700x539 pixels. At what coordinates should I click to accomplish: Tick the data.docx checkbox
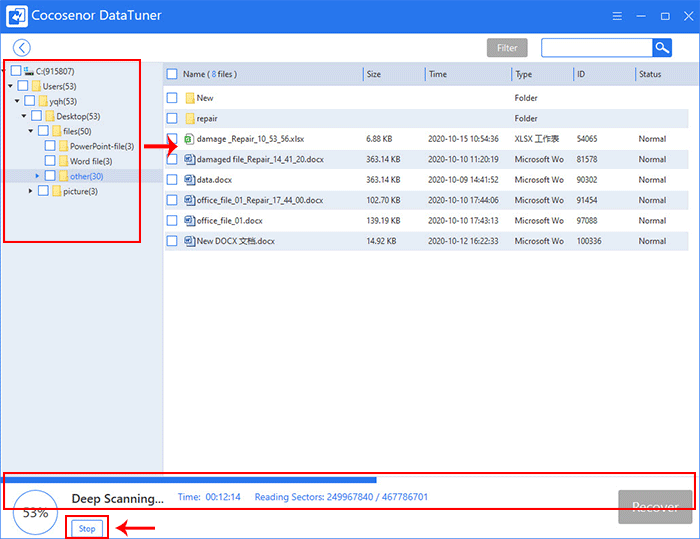pyautogui.click(x=172, y=180)
